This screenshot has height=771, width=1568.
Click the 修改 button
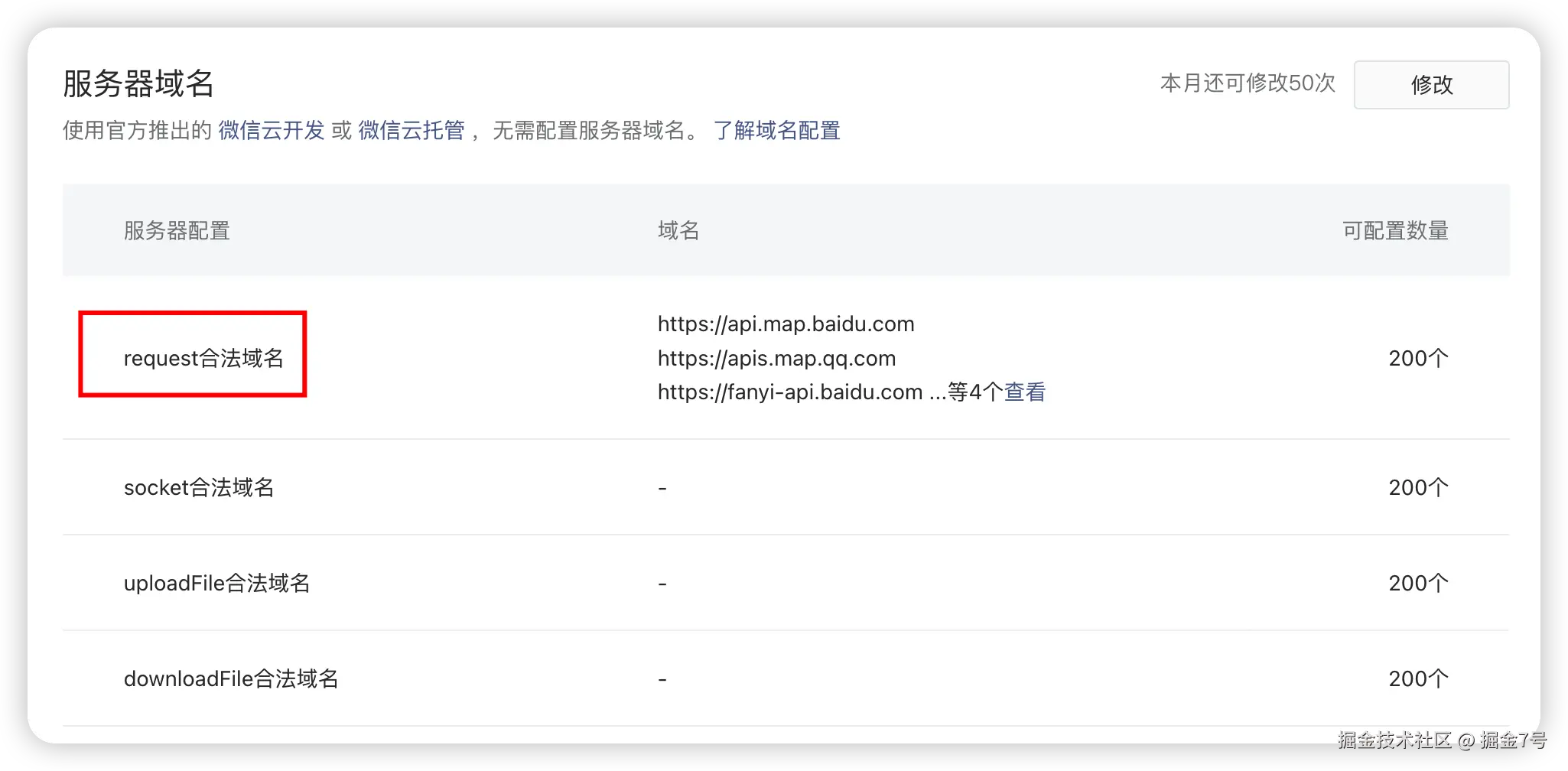coord(1431,85)
